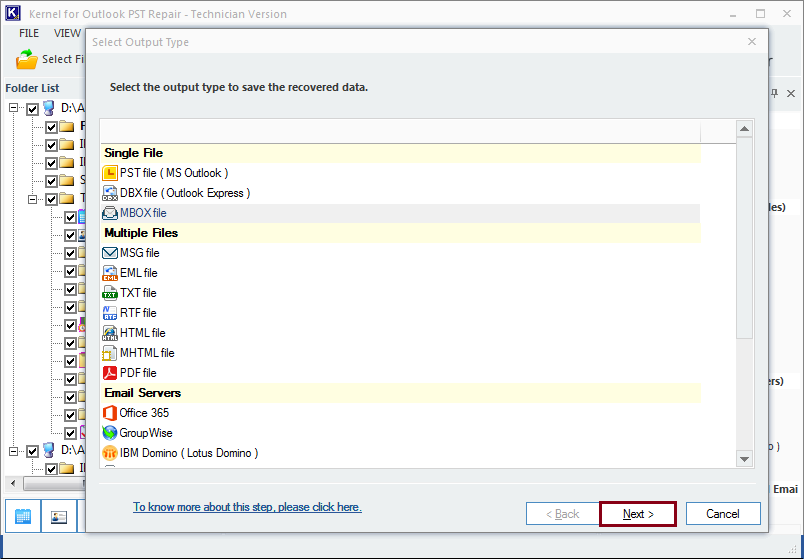This screenshot has width=804, height=559.
Task: Pick HTML file as output
Action: (143, 333)
